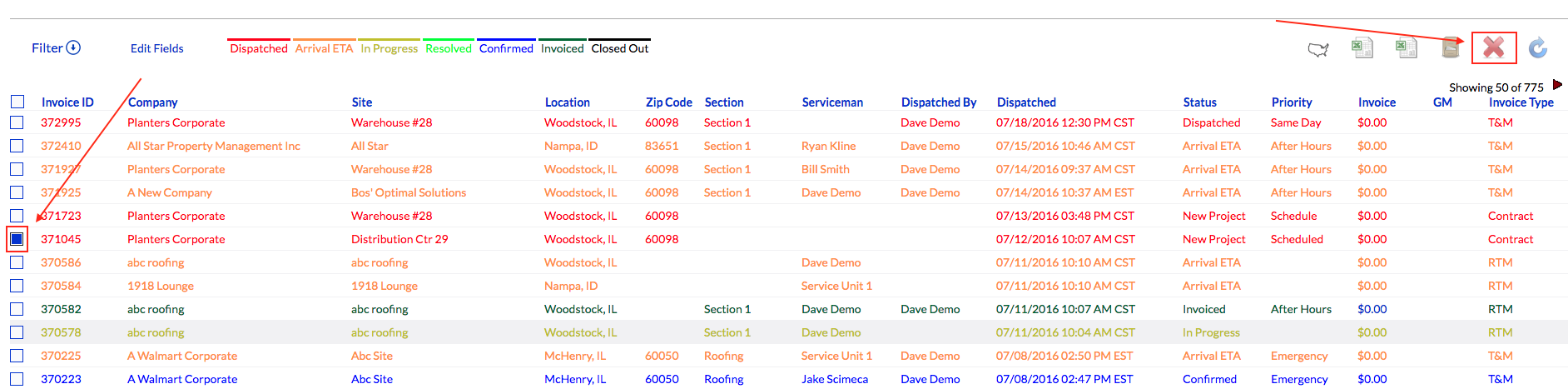Tick the checkbox for invoice 370586

point(17,262)
